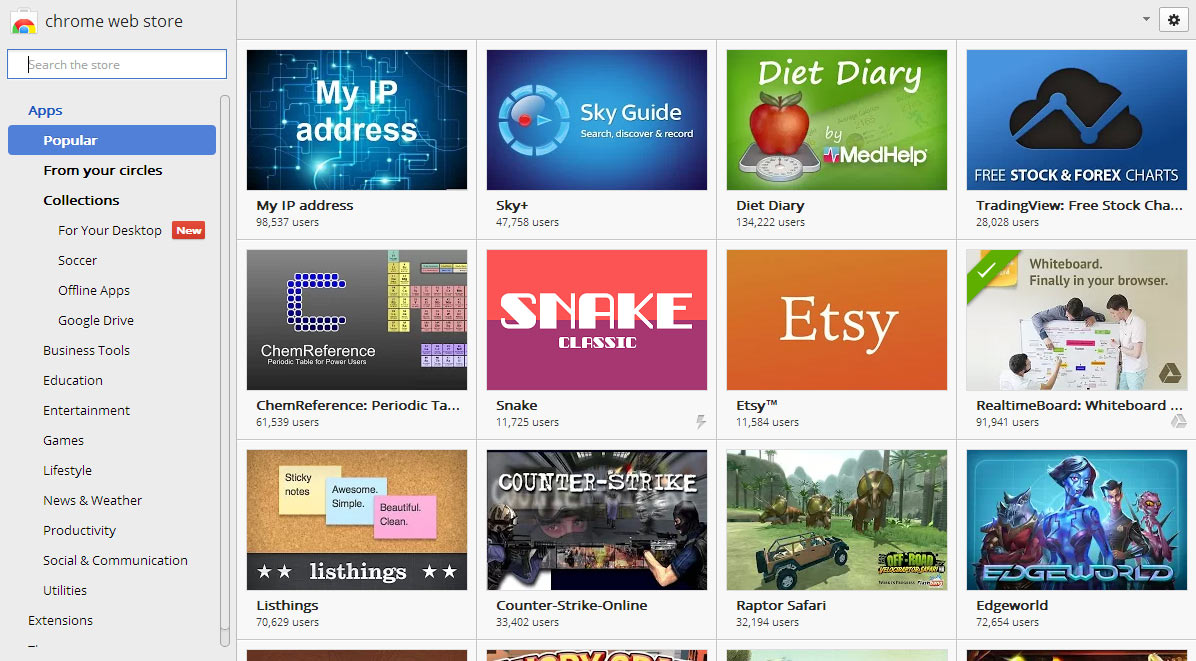Screen dimensions: 1196x661
Task: Click the lightning bolt icon on the Snake card
Action: click(x=700, y=422)
